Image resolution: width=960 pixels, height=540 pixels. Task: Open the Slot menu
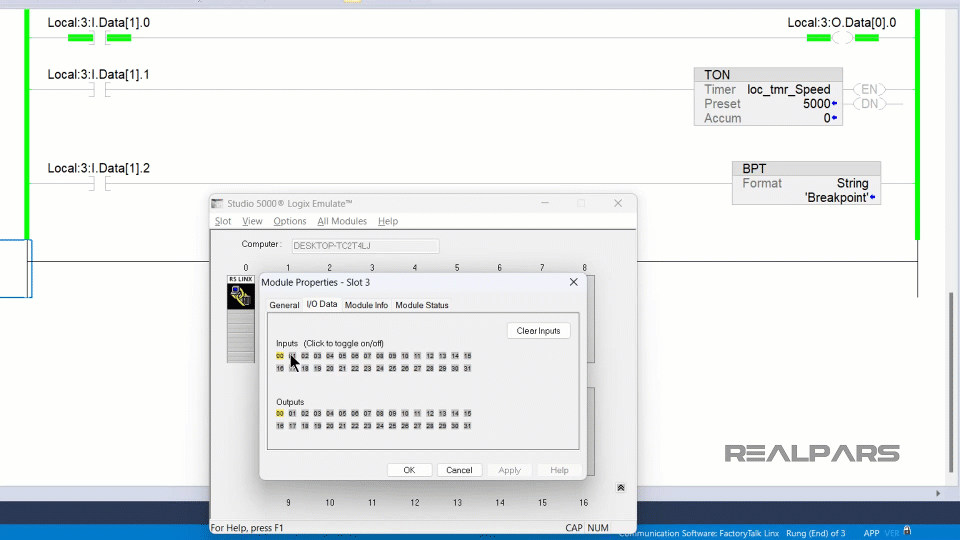(223, 221)
